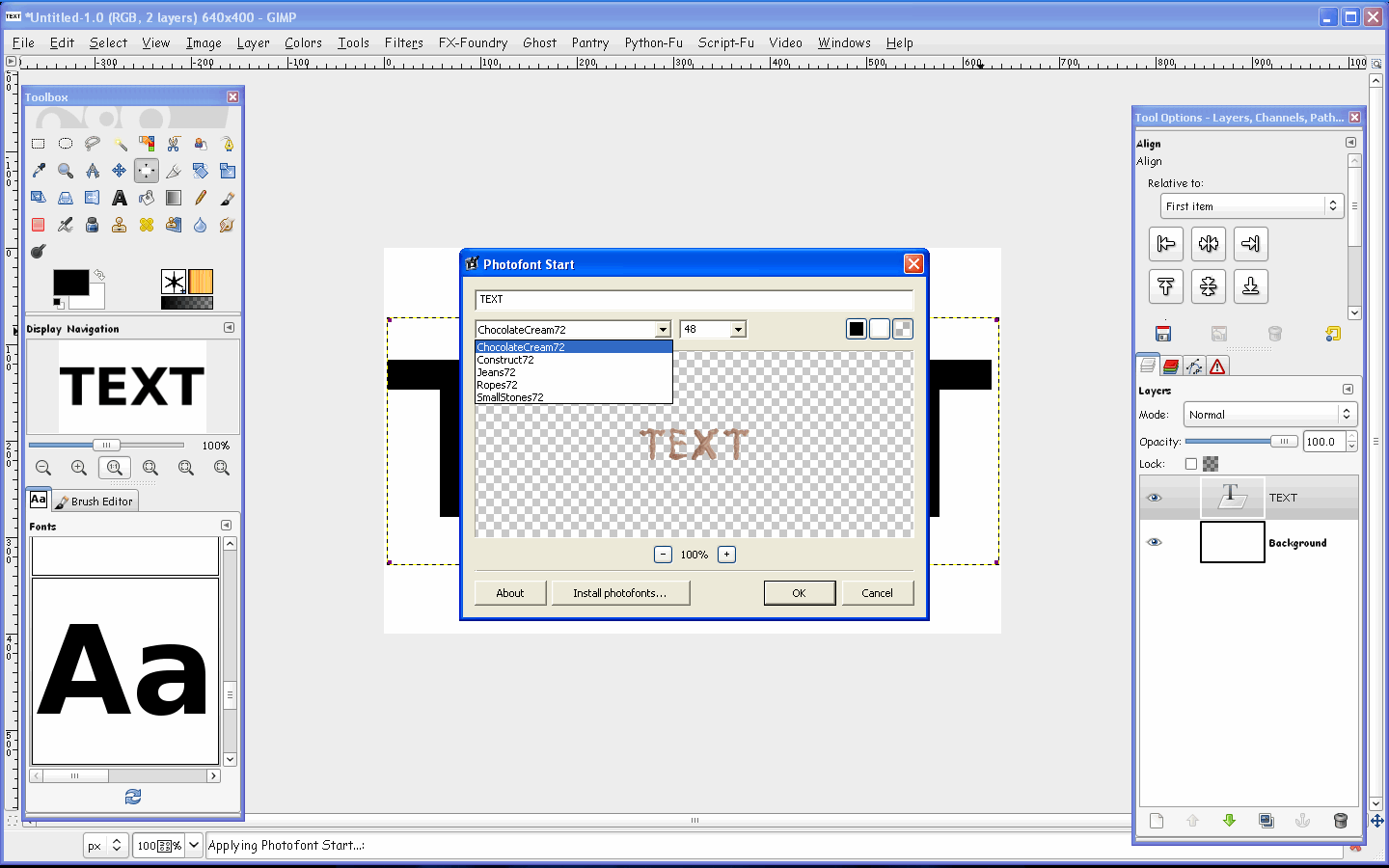Open the Fonts panel menu arrow
Screen dimensions: 1389x868
coord(226,526)
